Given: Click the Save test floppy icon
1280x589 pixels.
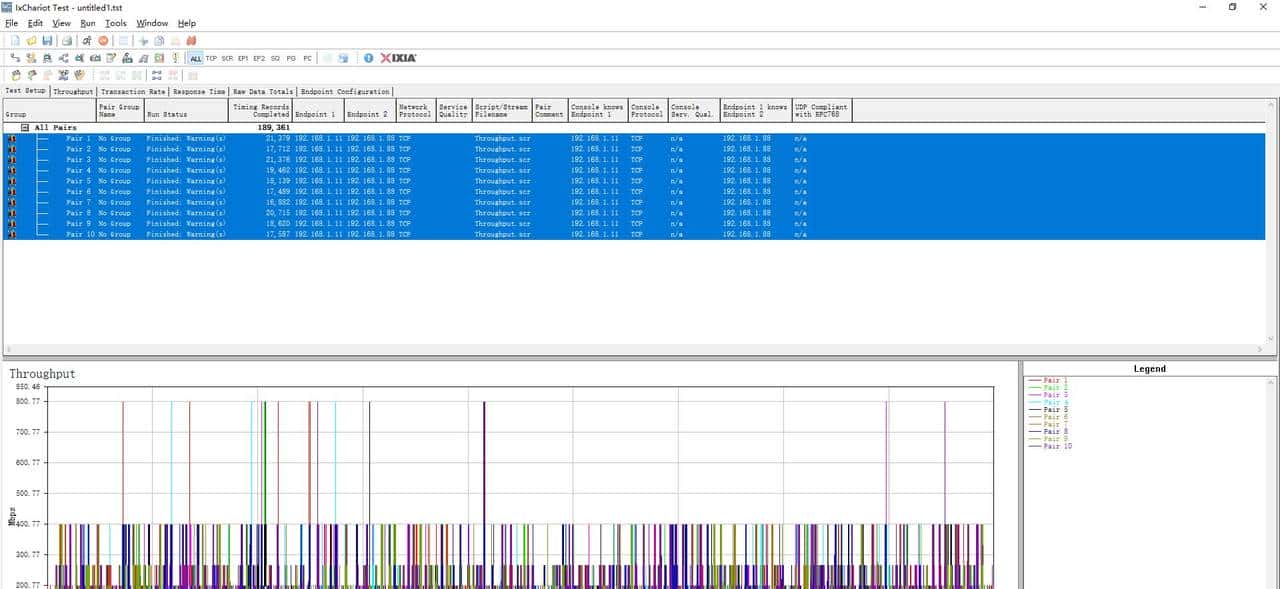Looking at the screenshot, I should click(x=47, y=41).
